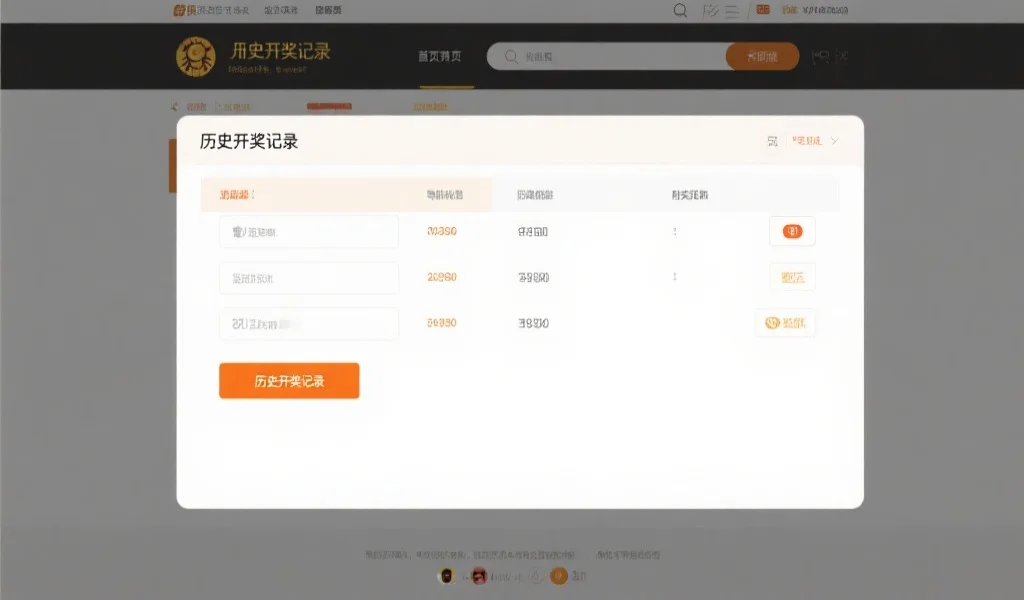This screenshot has height=600, width=1024.
Task: Click the third row action button with icon
Action: pyautogui.click(x=785, y=323)
